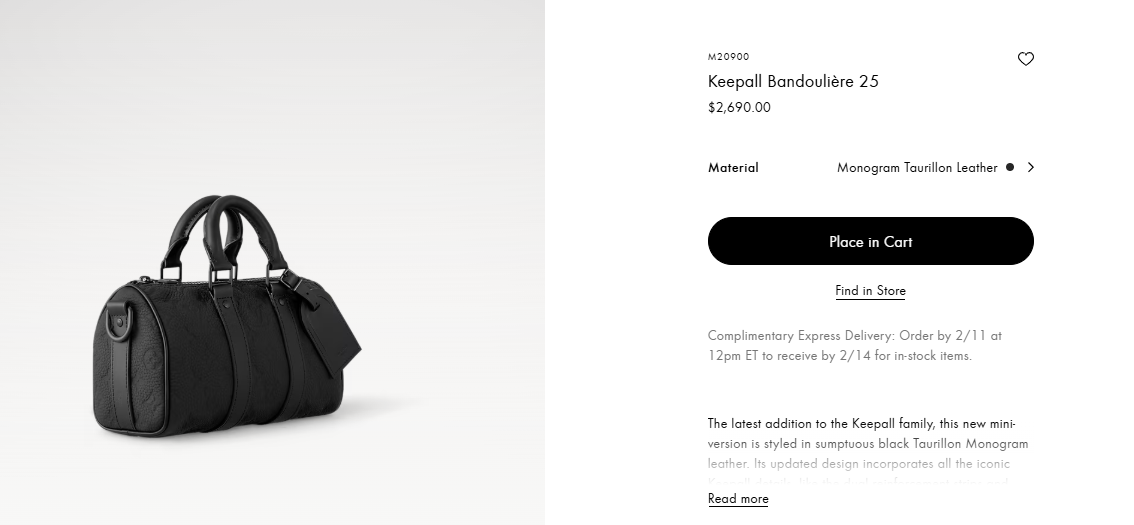
Task: Click the Material label
Action: (733, 168)
